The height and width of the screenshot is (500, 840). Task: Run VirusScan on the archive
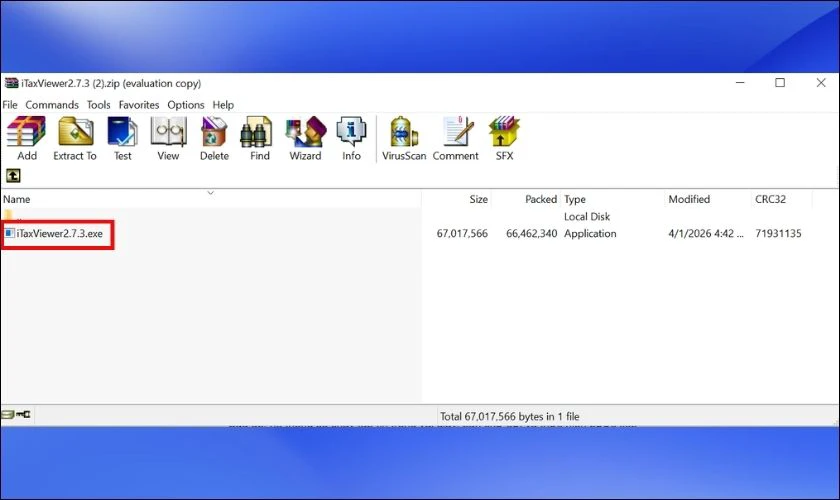click(x=404, y=138)
